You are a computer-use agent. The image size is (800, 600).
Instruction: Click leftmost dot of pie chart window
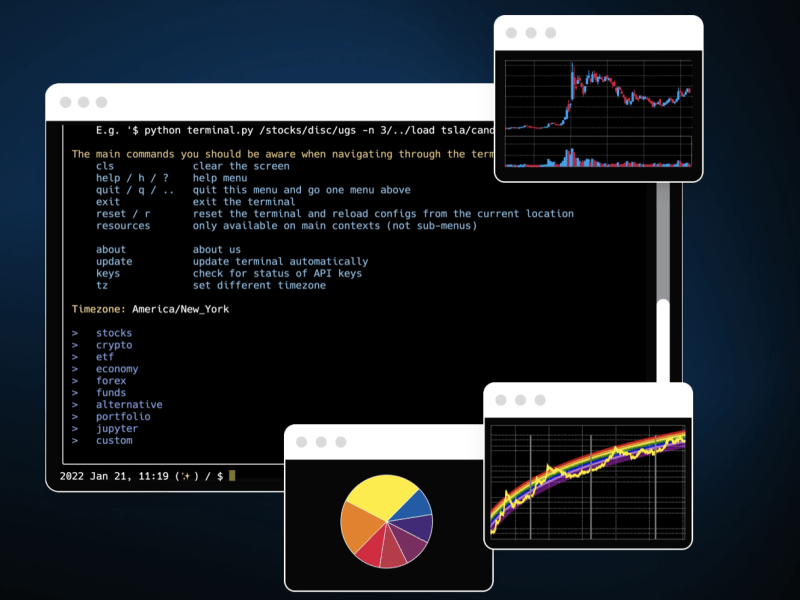click(300, 442)
